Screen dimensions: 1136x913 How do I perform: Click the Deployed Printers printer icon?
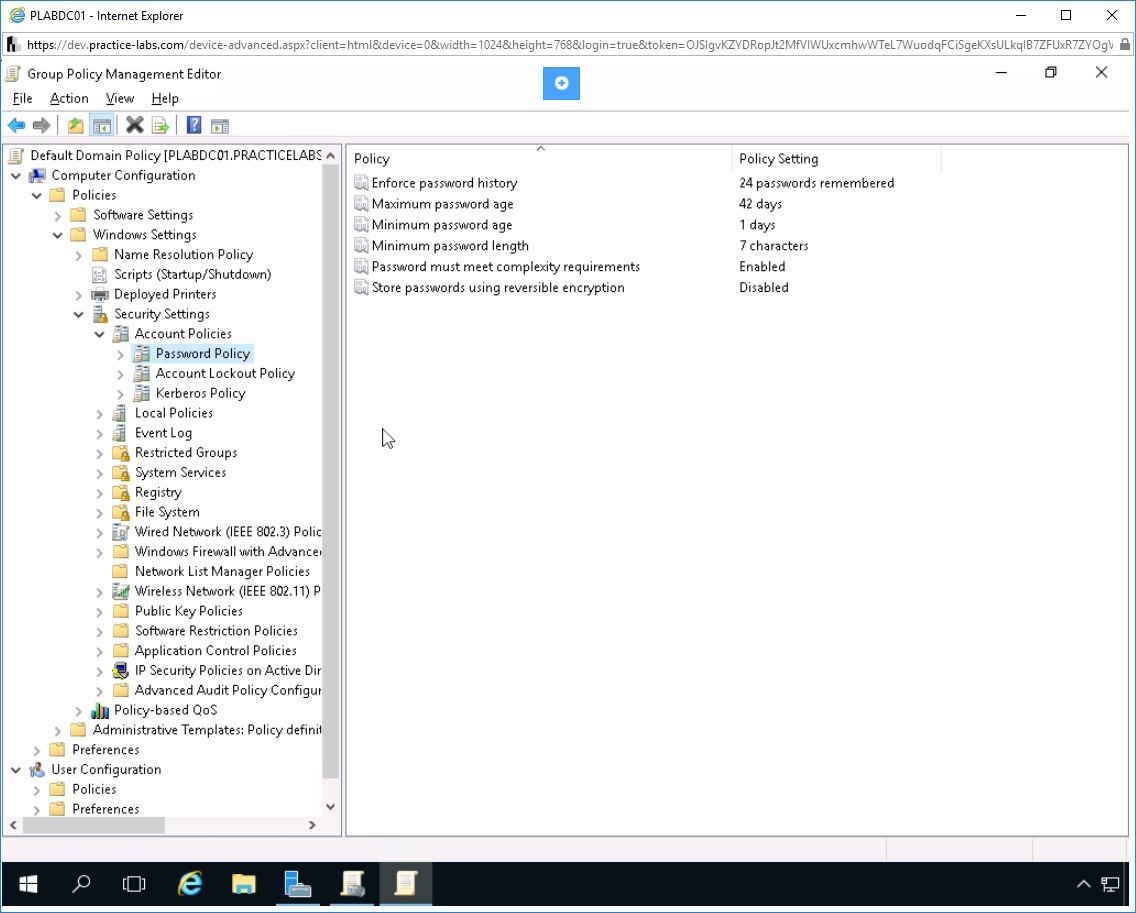click(x=99, y=294)
